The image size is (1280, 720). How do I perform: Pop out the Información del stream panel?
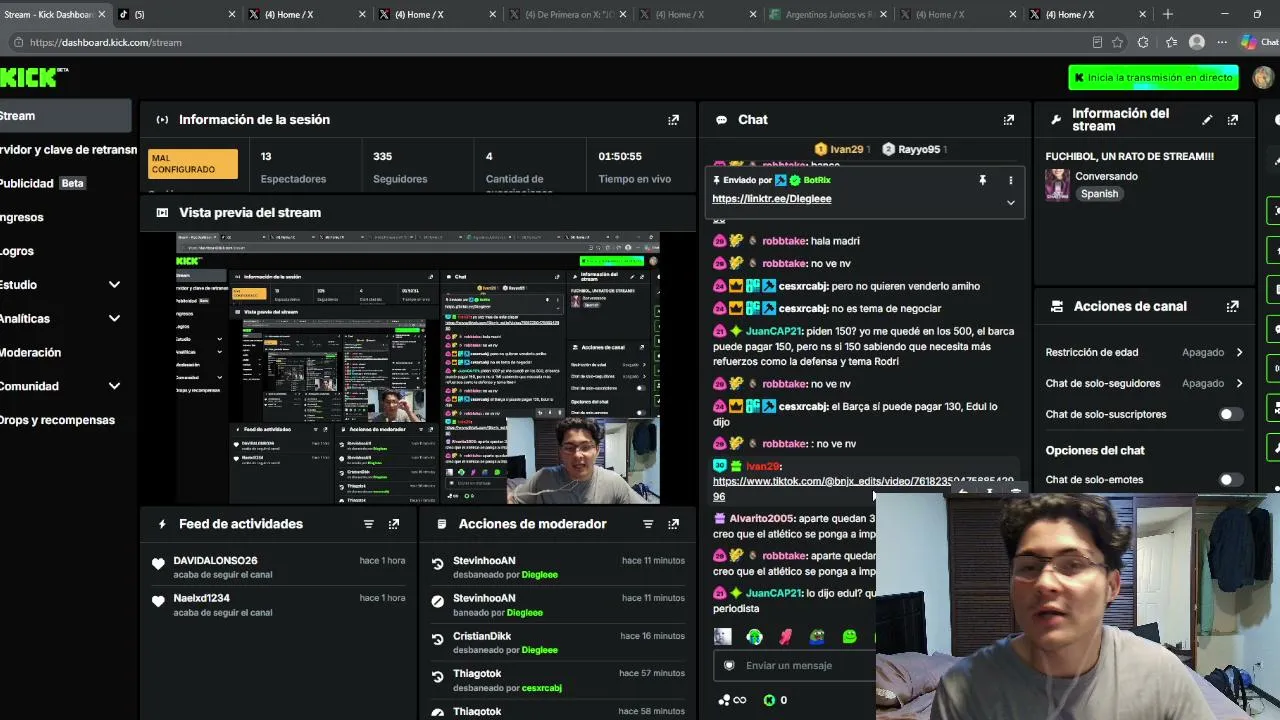point(1232,120)
